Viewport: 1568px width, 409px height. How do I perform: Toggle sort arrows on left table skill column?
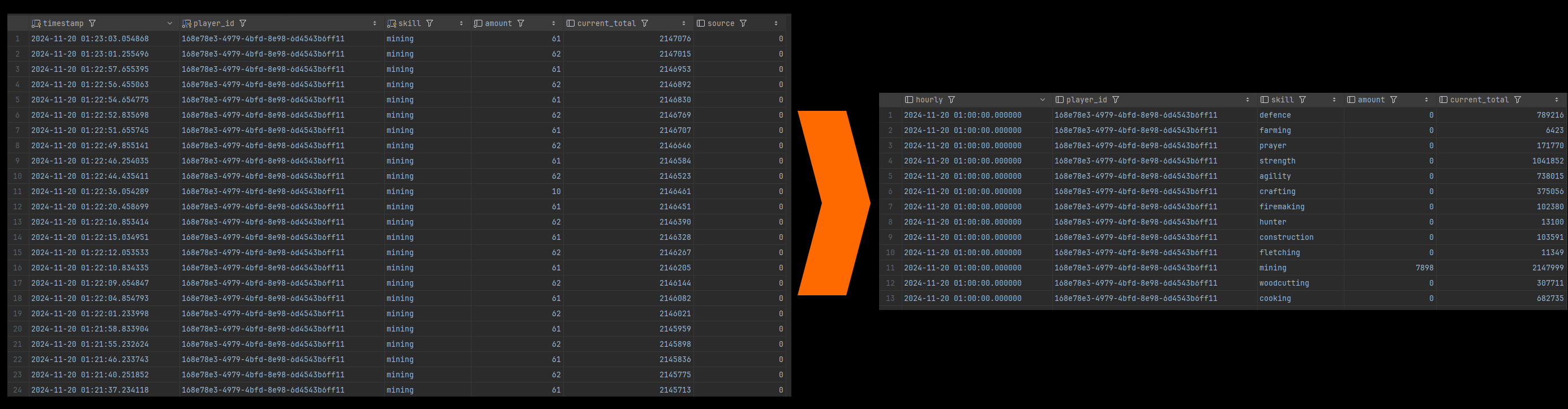point(461,24)
